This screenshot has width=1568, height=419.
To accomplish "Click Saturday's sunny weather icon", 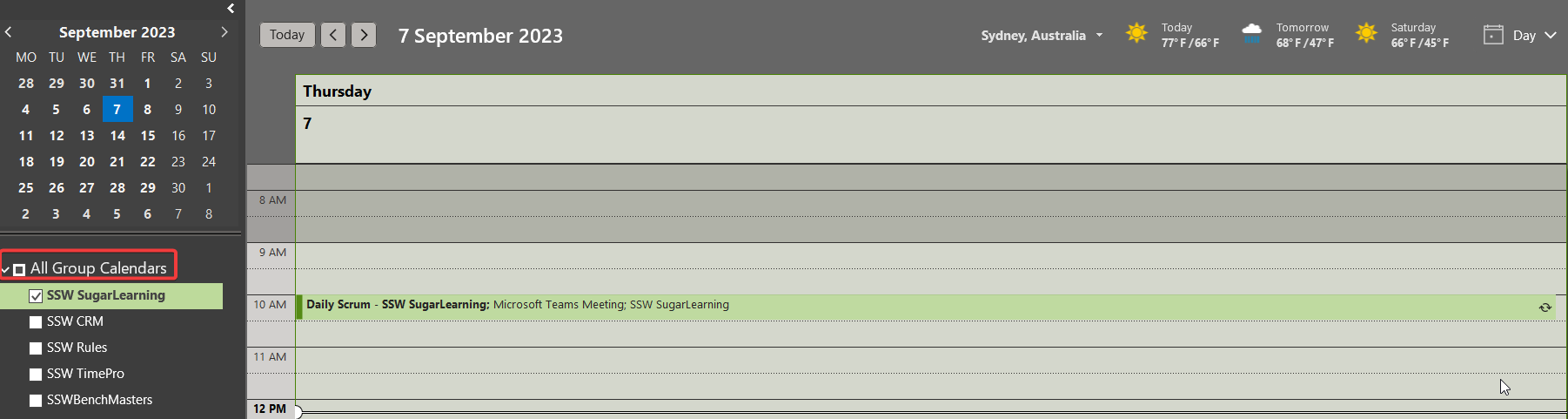I will [1366, 34].
